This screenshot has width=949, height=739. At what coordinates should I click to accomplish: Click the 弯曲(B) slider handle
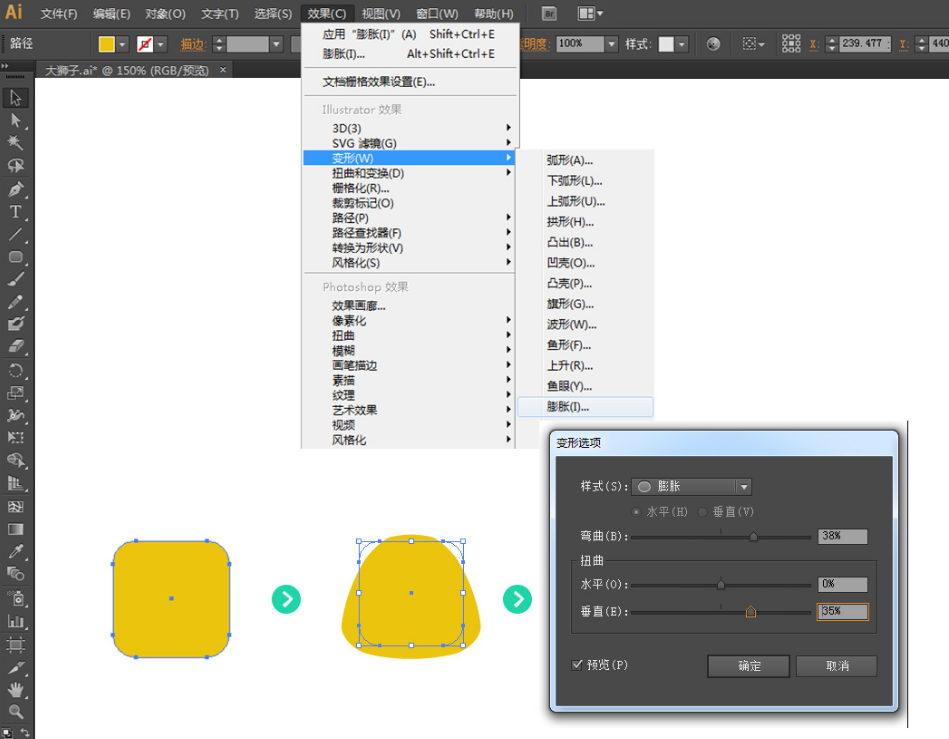(753, 537)
